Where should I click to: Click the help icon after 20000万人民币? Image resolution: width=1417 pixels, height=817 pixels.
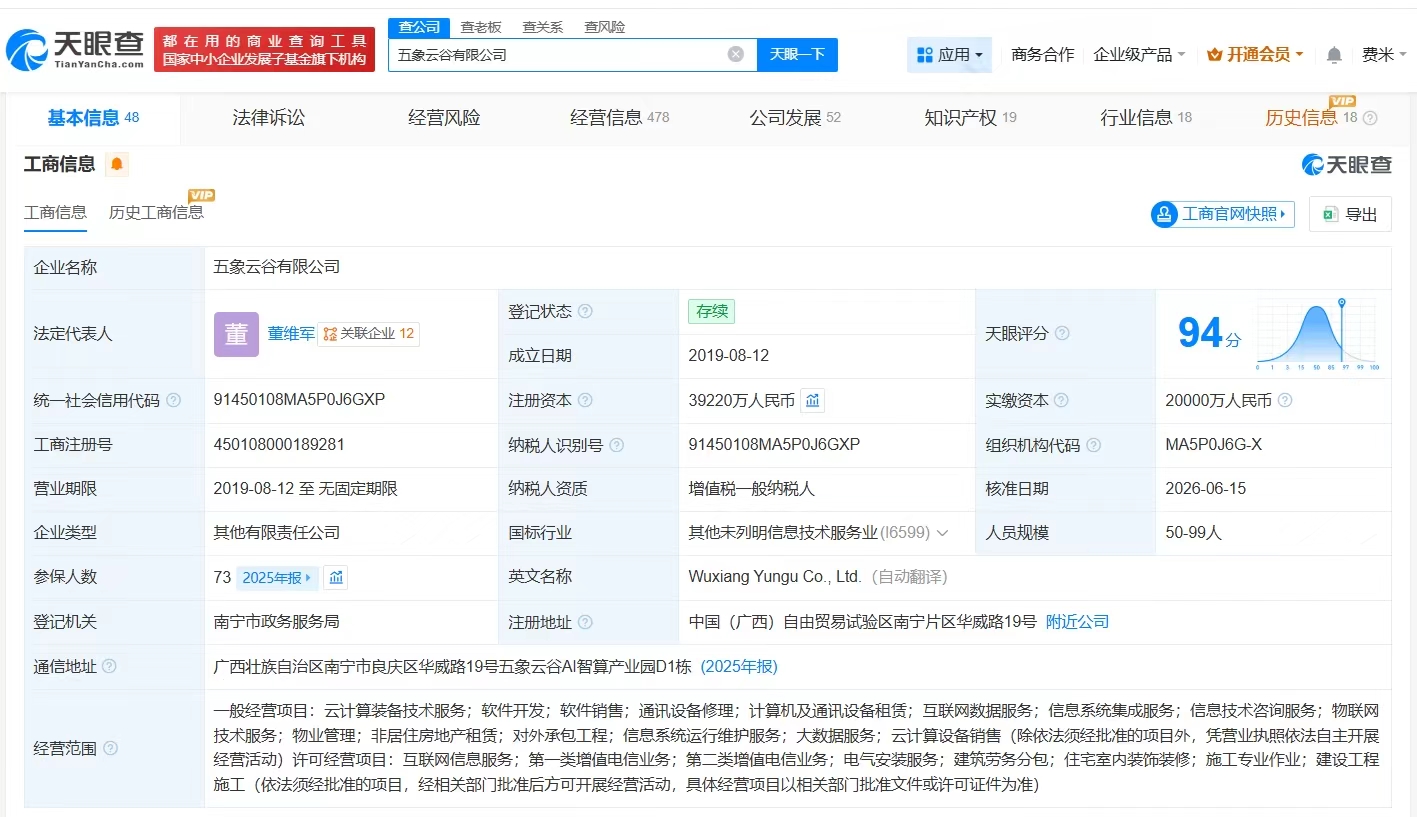(x=1285, y=401)
